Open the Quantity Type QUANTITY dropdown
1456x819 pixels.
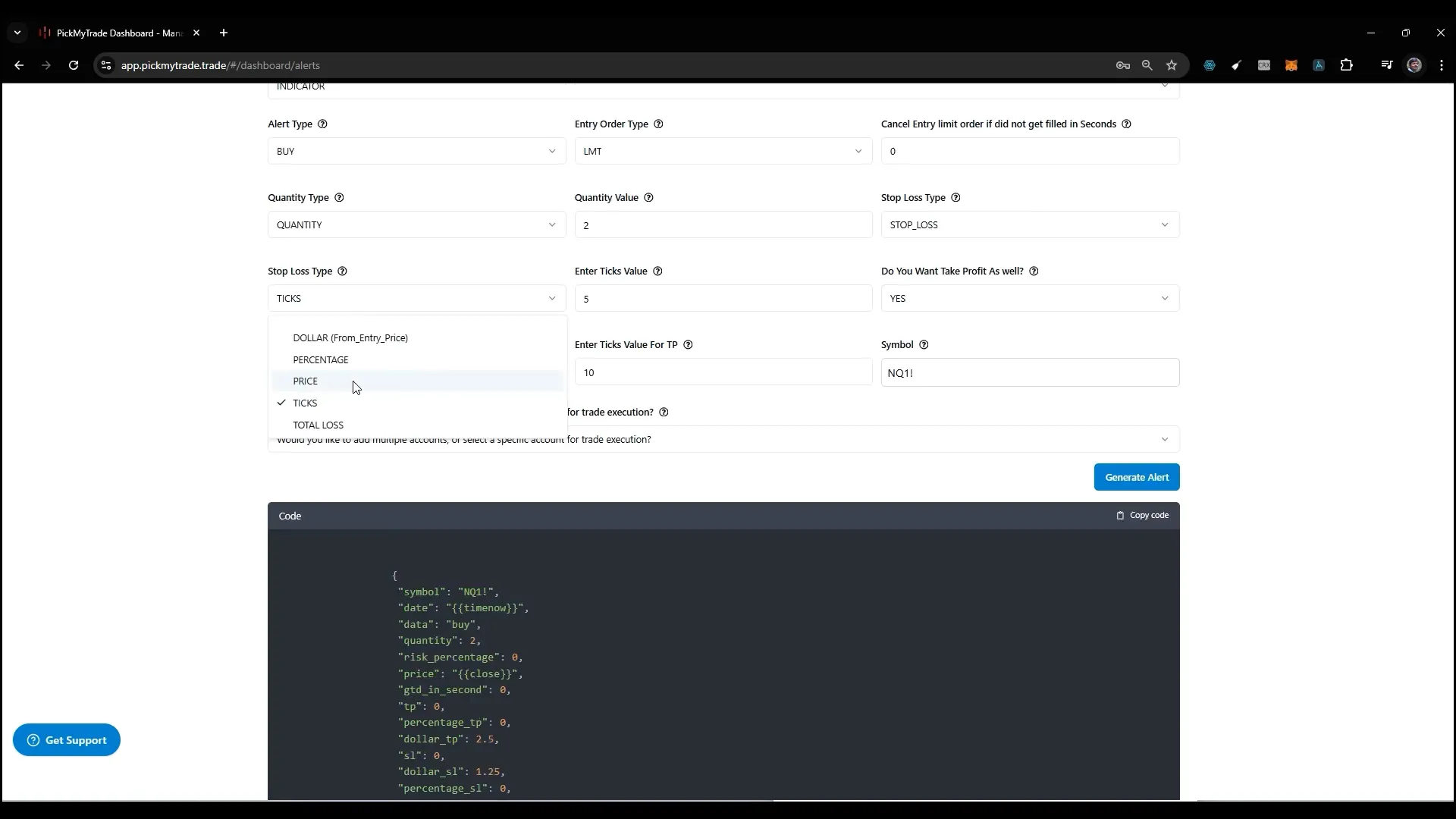point(416,224)
